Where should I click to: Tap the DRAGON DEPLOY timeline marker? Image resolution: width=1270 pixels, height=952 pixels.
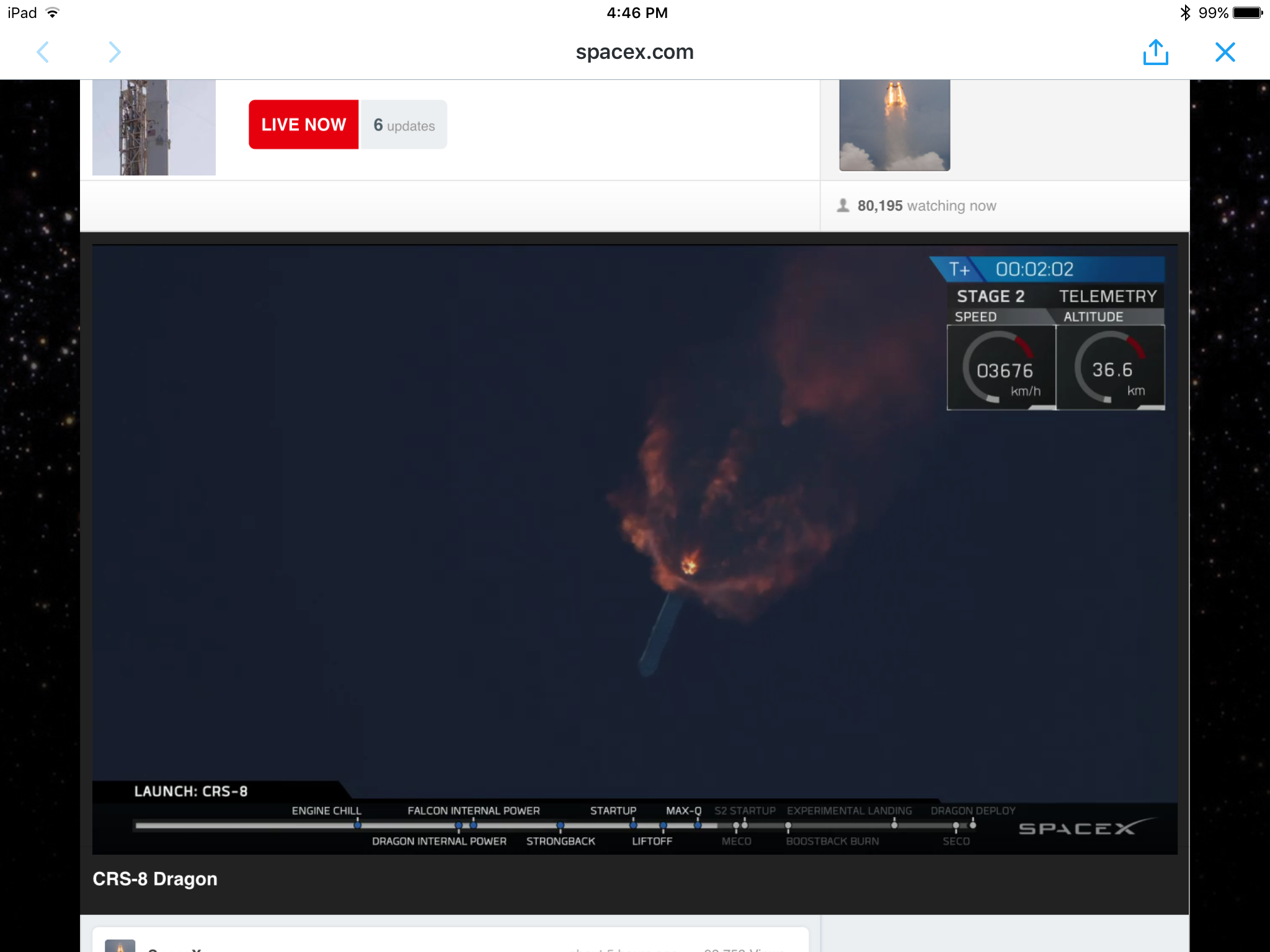973,825
